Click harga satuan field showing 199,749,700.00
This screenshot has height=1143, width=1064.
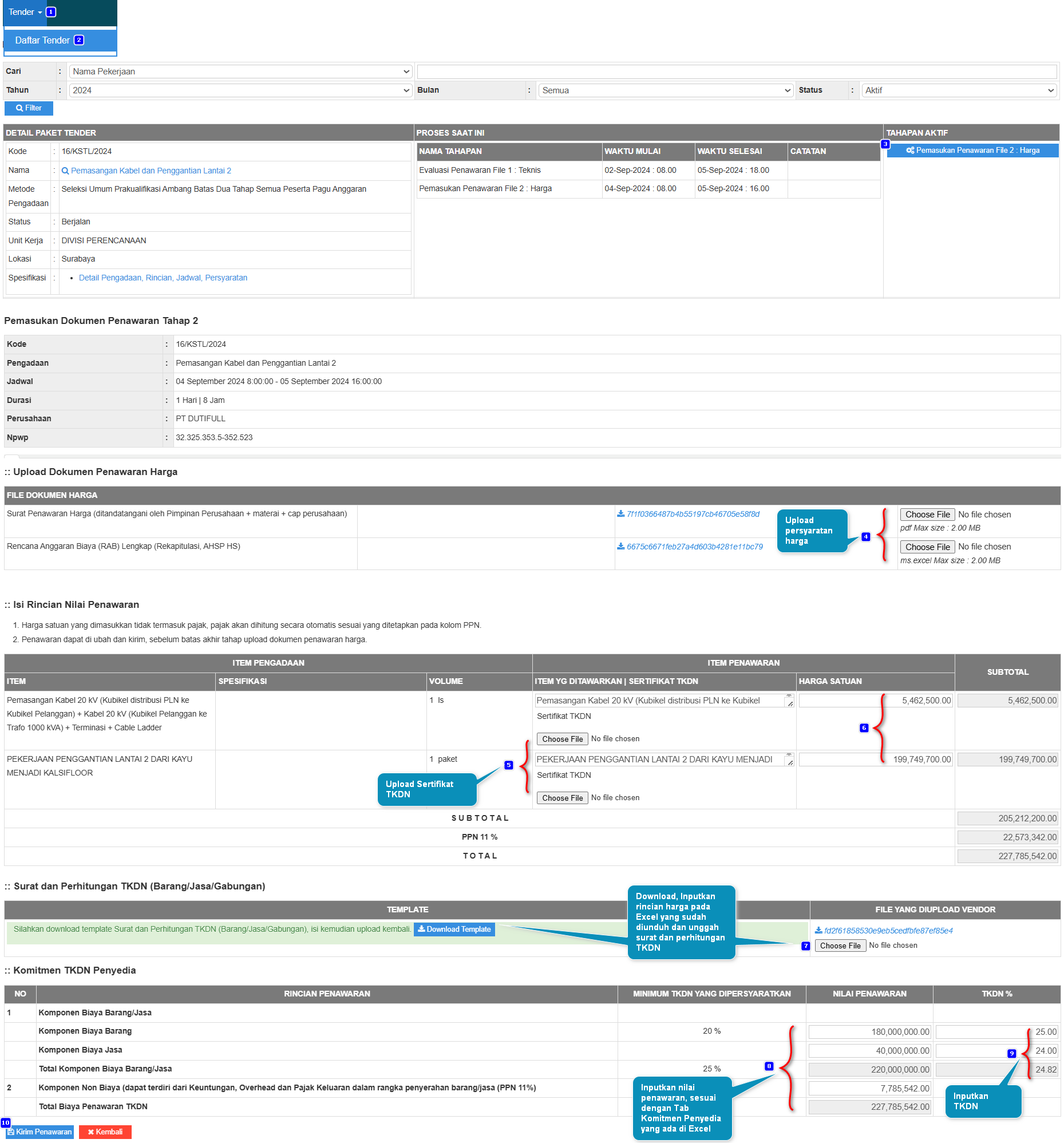click(x=875, y=760)
